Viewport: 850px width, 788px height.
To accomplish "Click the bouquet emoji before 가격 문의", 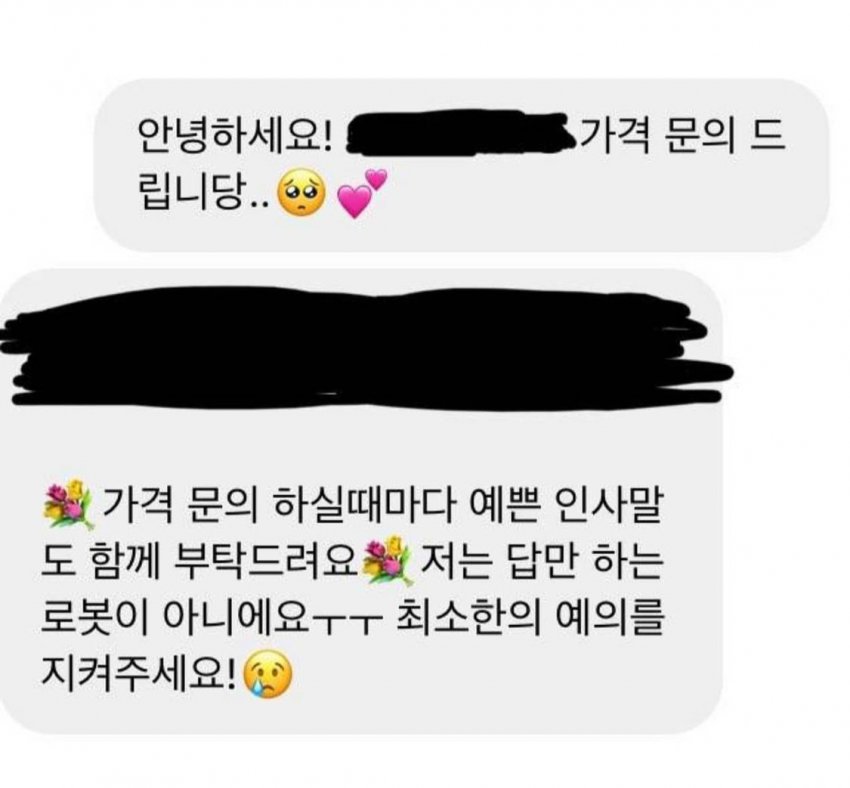I will (x=68, y=505).
